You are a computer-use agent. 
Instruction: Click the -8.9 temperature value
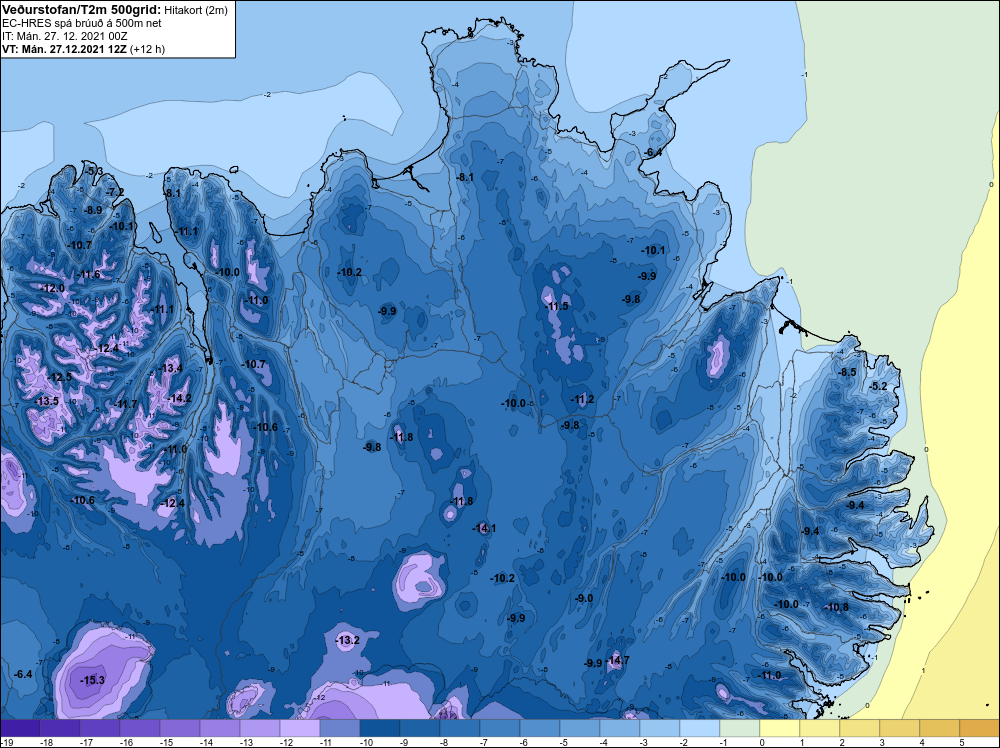coord(93,210)
